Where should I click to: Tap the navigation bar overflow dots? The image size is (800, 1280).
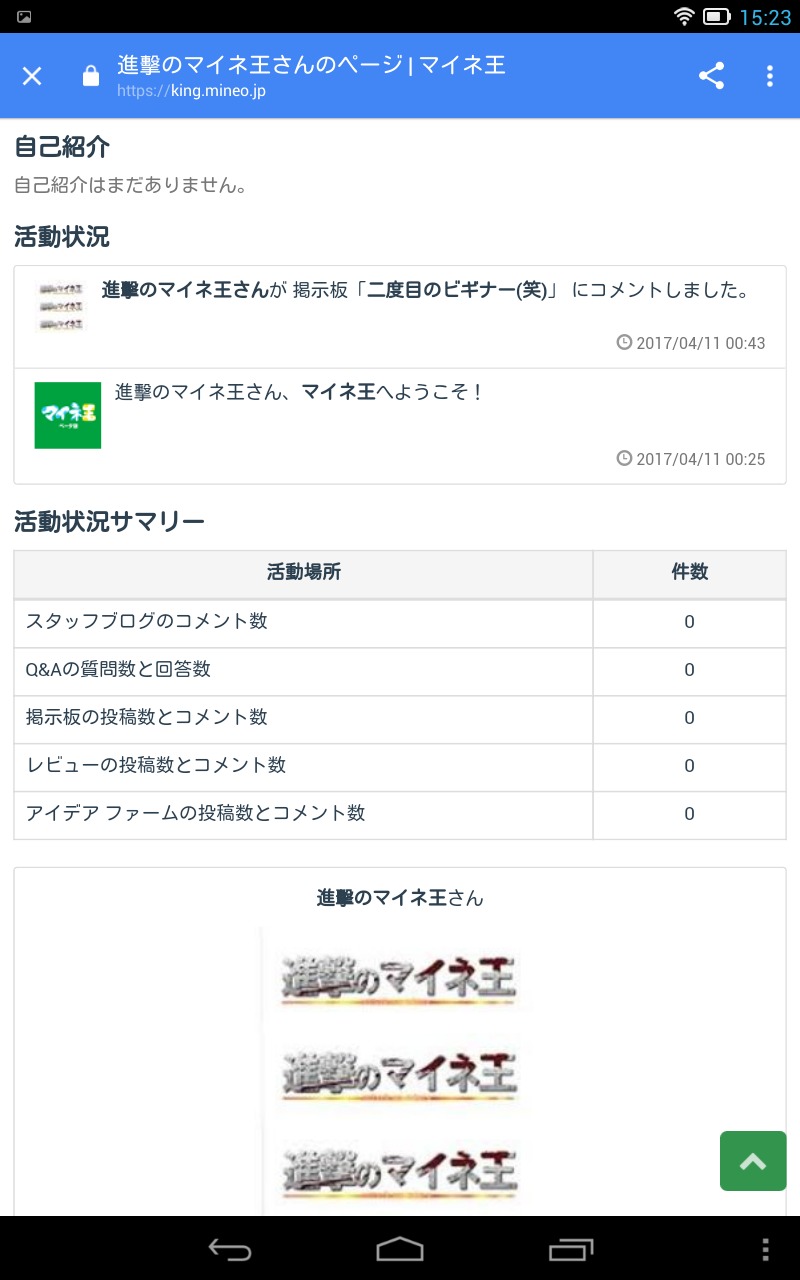765,1249
